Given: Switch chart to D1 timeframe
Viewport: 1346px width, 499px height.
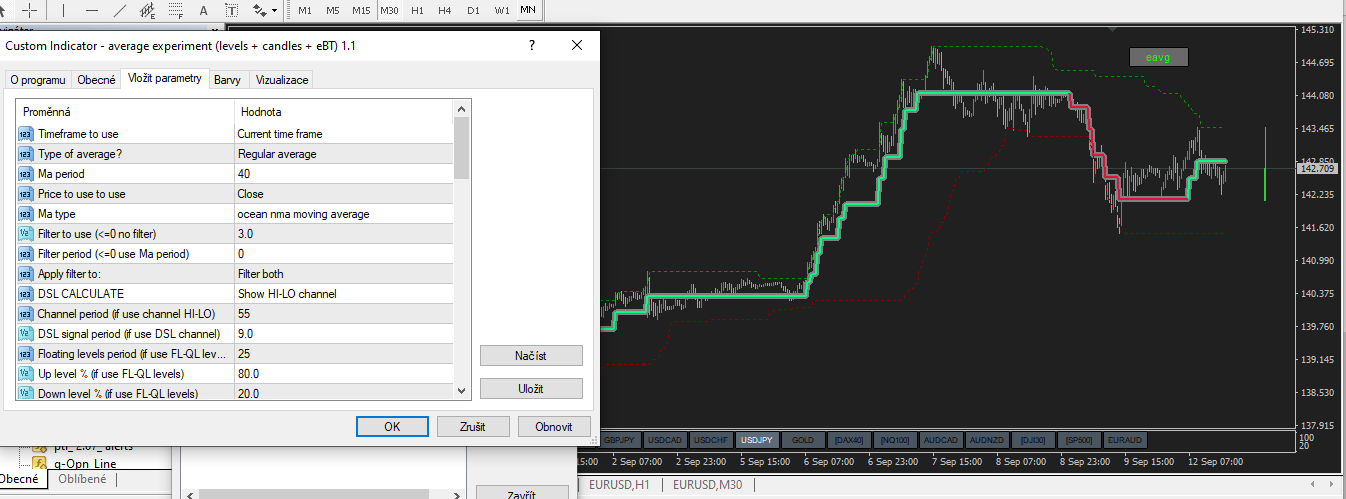Looking at the screenshot, I should (473, 10).
